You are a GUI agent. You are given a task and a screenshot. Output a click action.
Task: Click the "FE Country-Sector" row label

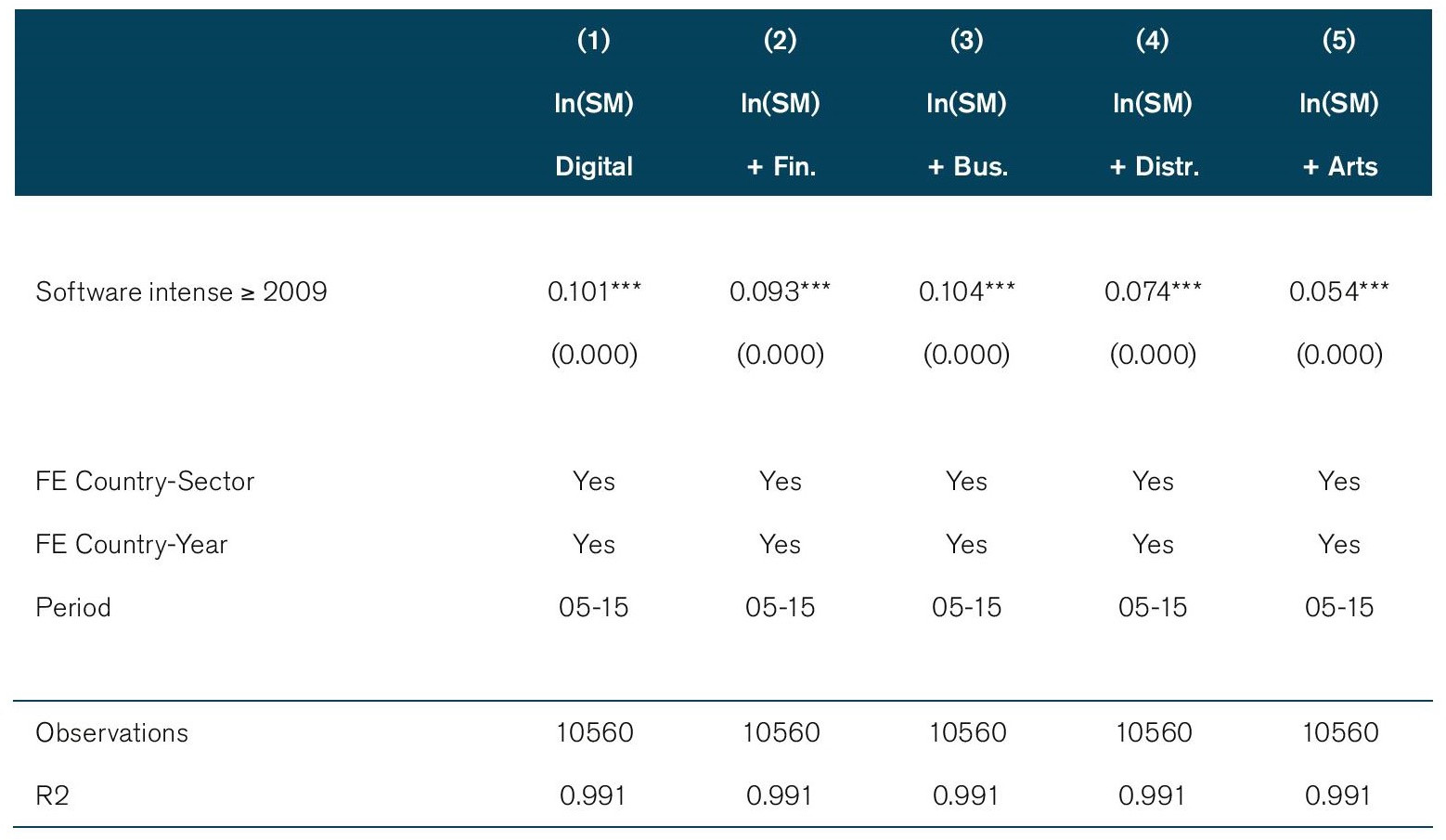(x=145, y=482)
